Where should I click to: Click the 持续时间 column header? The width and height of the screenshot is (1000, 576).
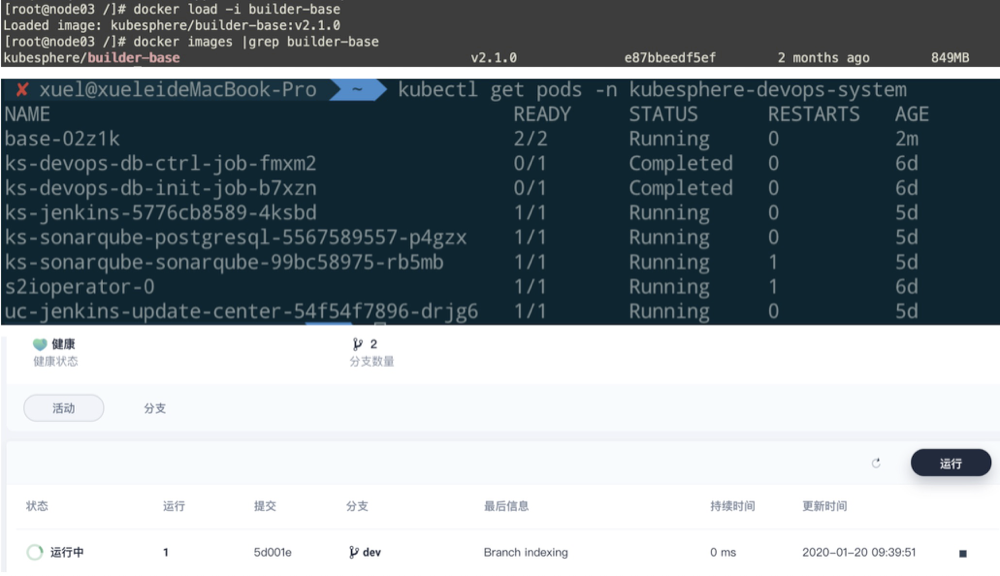(733, 506)
